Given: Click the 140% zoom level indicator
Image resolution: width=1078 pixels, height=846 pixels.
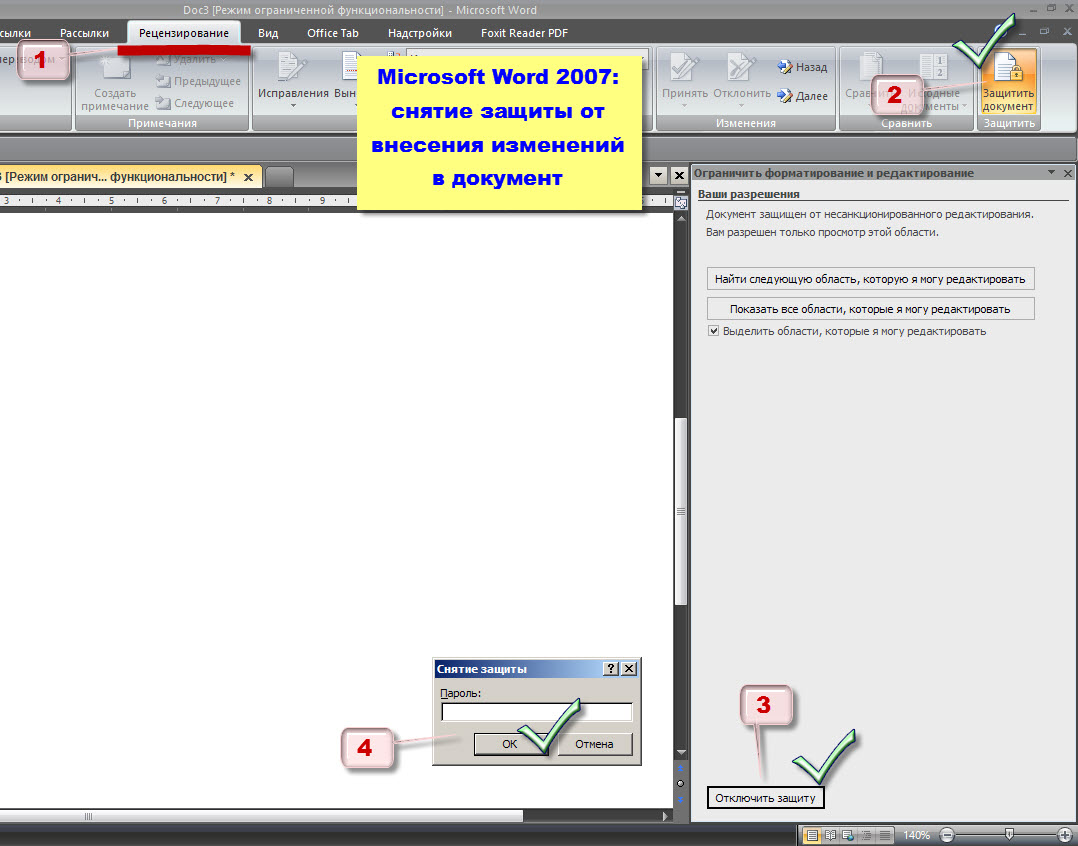Looking at the screenshot, I should click(916, 836).
